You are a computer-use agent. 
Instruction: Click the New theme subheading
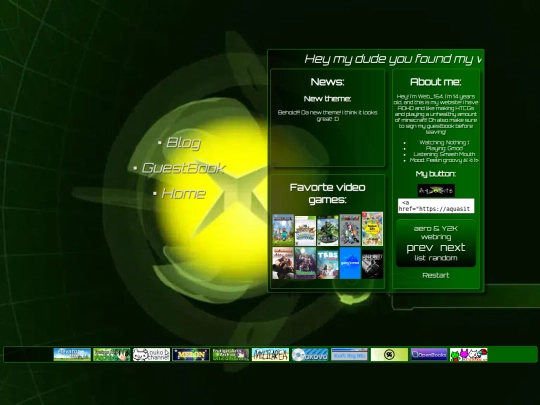(328, 99)
